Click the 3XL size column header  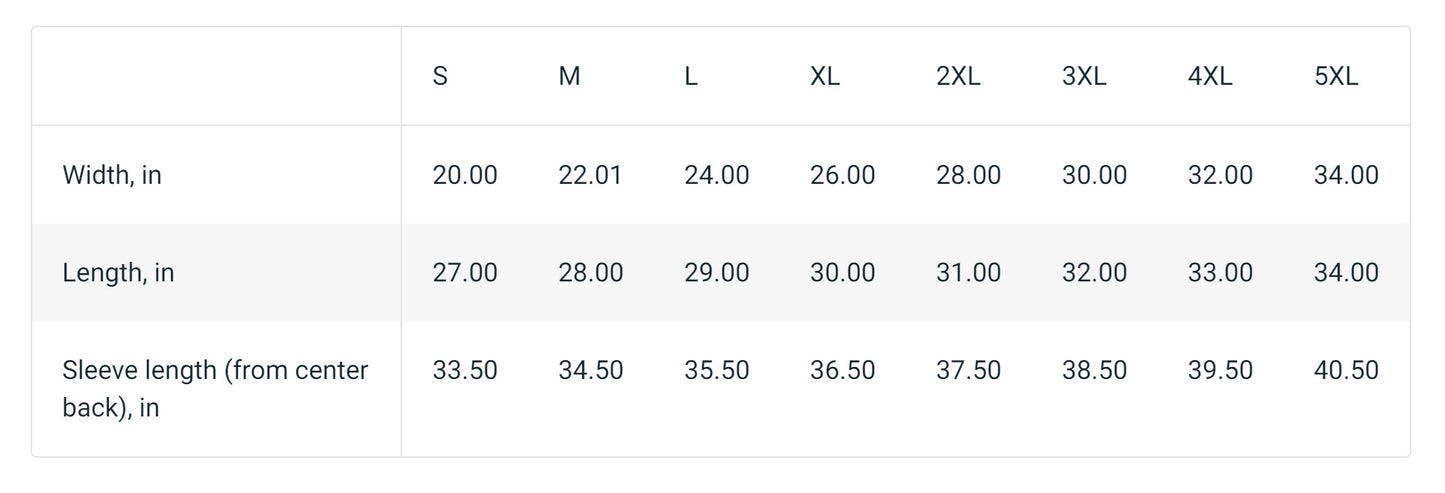(1084, 77)
